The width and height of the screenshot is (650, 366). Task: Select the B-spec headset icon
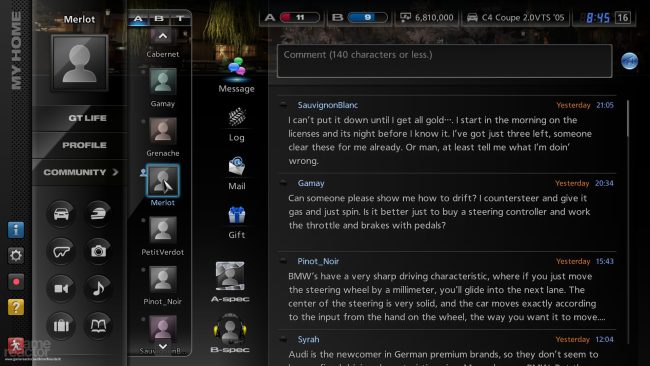click(230, 328)
